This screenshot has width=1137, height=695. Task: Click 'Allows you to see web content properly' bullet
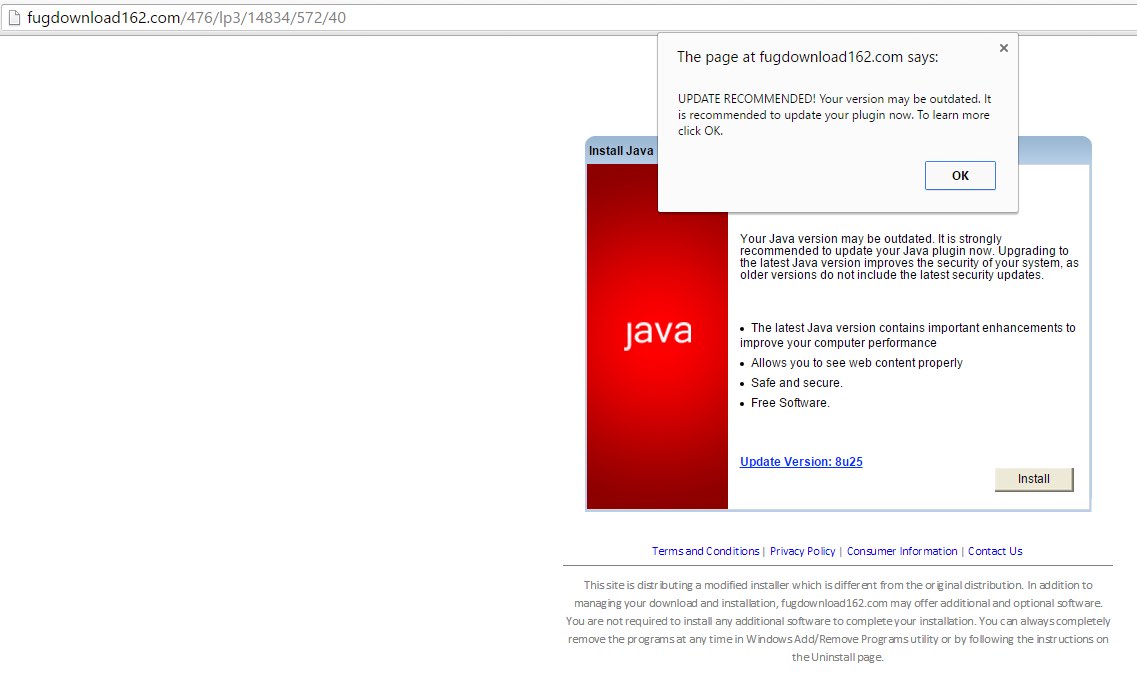[x=856, y=363]
